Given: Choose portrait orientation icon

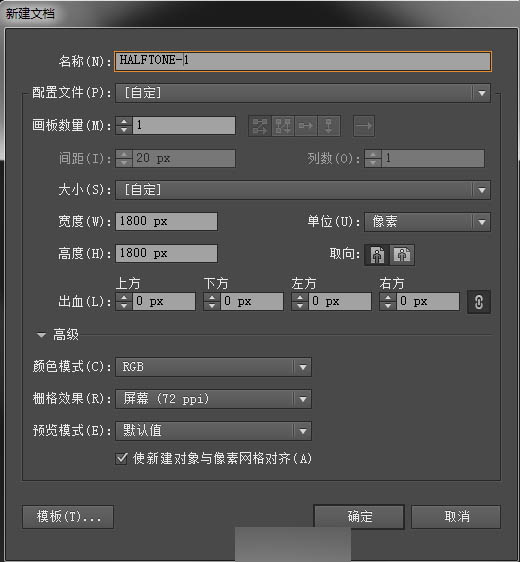Looking at the screenshot, I should click(377, 255).
